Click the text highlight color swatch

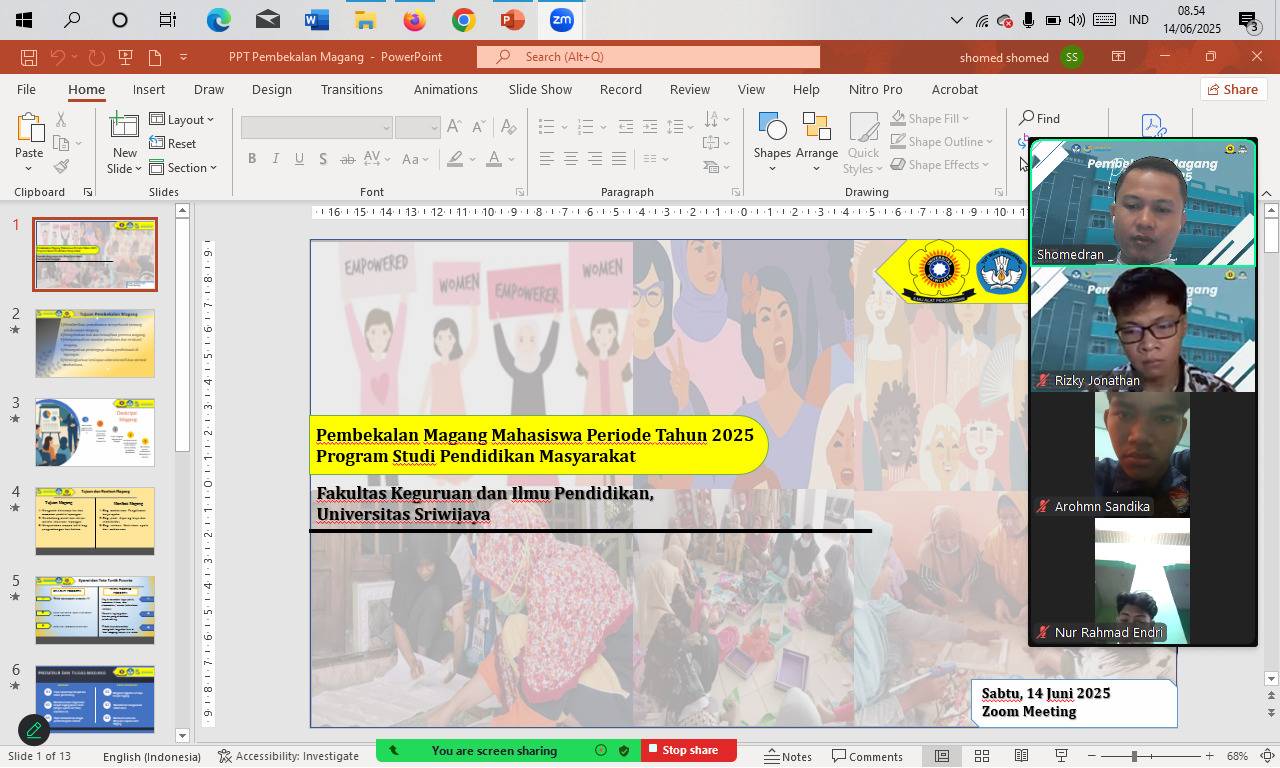455,159
